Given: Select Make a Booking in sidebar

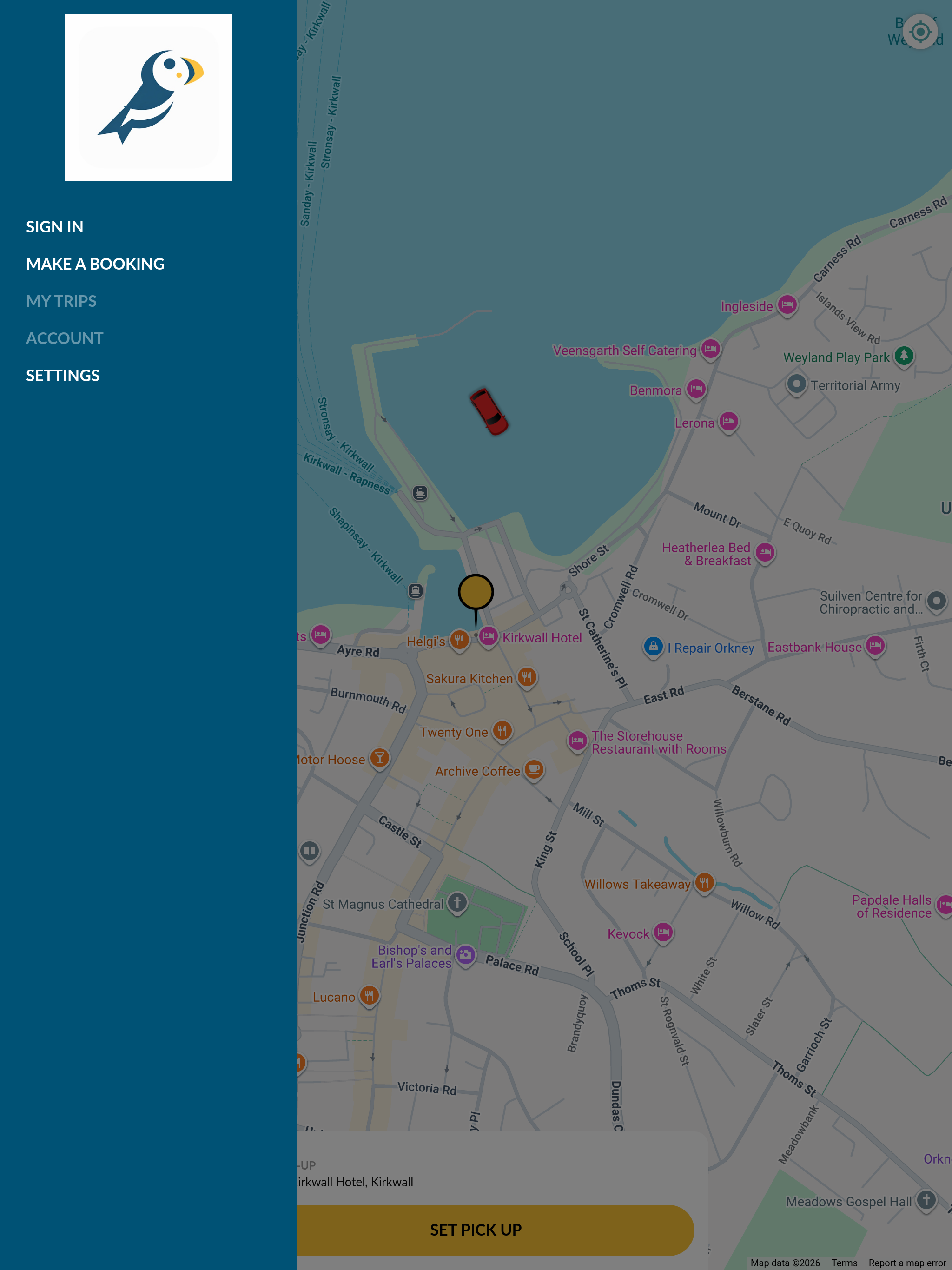Looking at the screenshot, I should click(95, 264).
